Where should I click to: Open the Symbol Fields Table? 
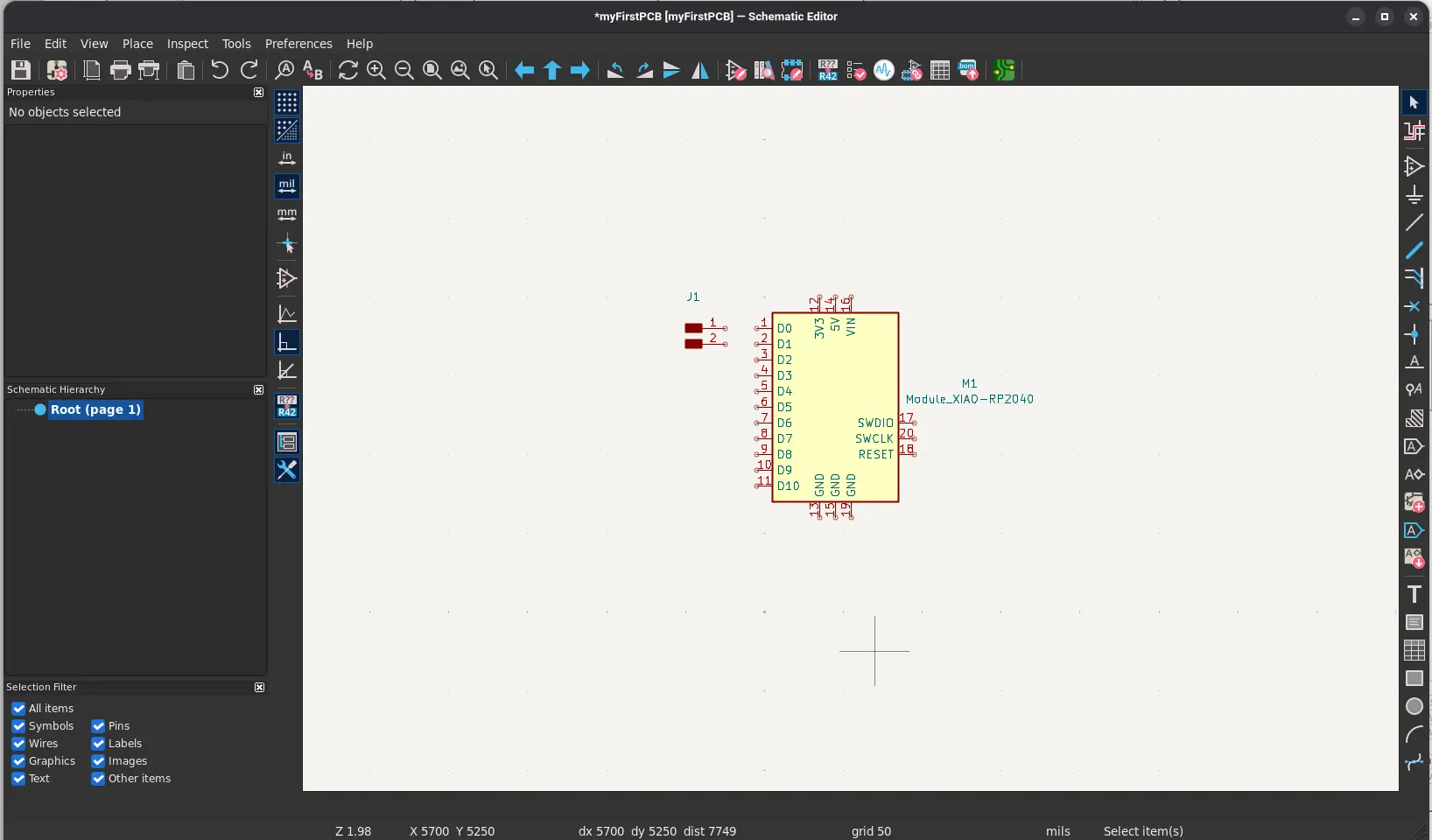click(941, 71)
